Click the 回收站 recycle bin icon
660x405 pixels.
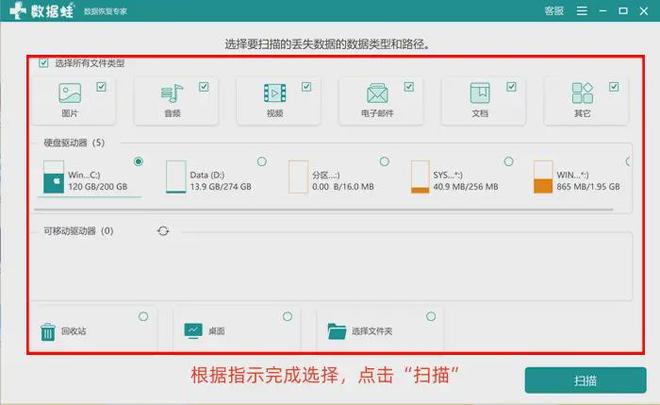pyautogui.click(x=48, y=331)
